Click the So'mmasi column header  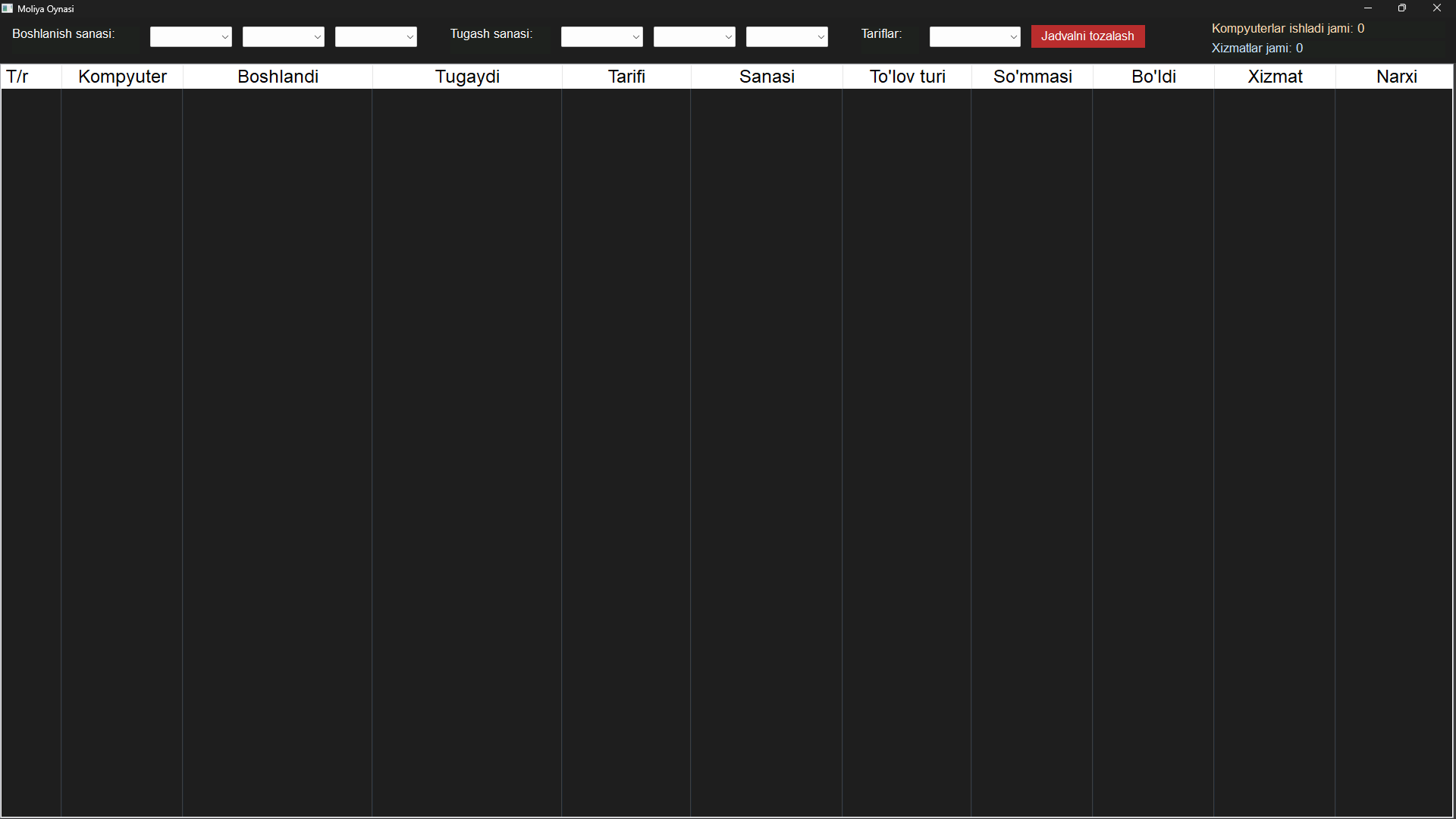1032,77
